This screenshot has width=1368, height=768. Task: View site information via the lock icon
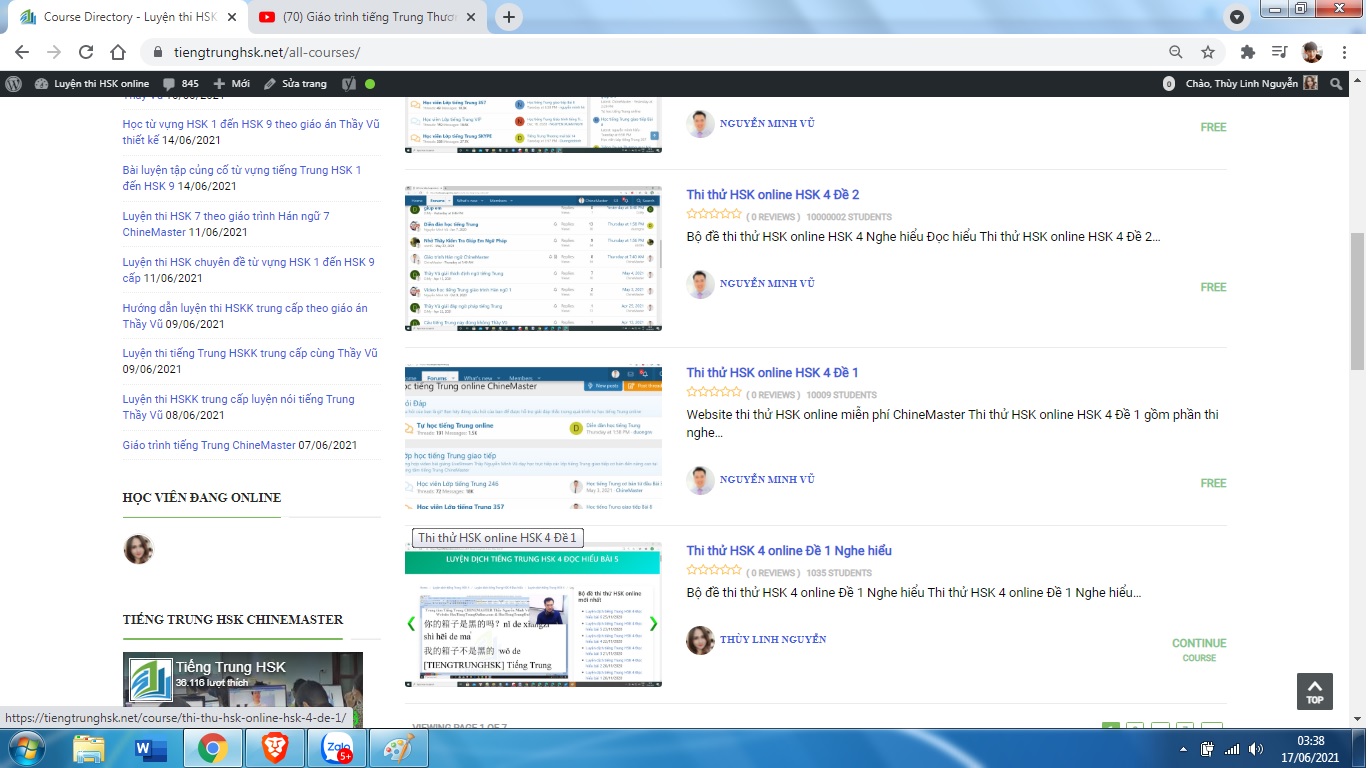158,52
